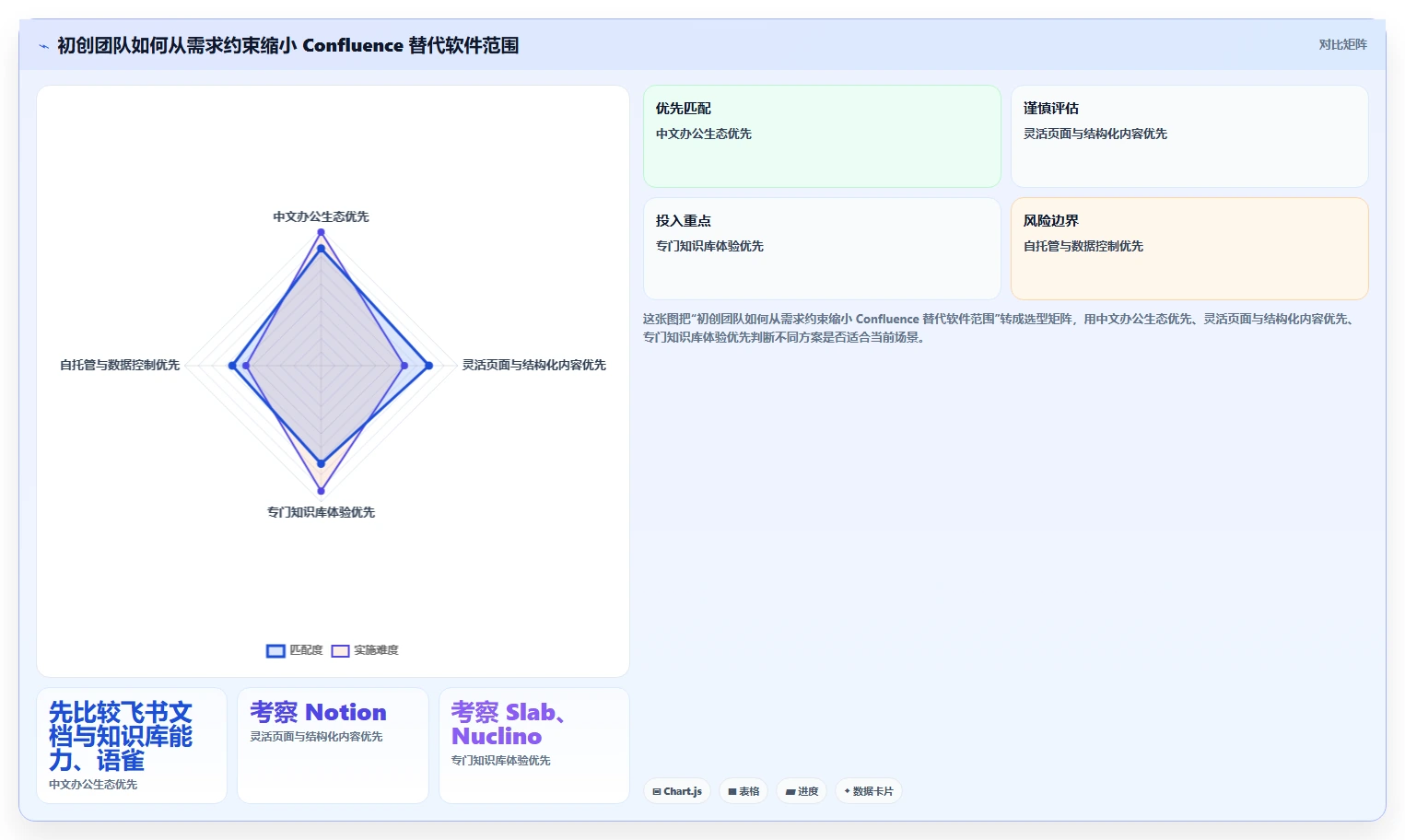
Task: Click the 对比矩阵 label in header
Action: click(x=1342, y=44)
